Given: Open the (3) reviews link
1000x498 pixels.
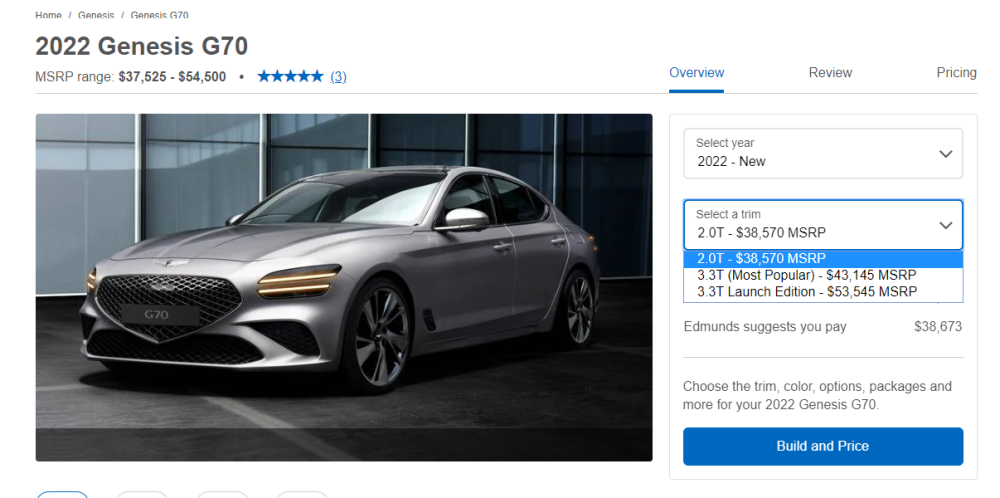Looking at the screenshot, I should (338, 77).
